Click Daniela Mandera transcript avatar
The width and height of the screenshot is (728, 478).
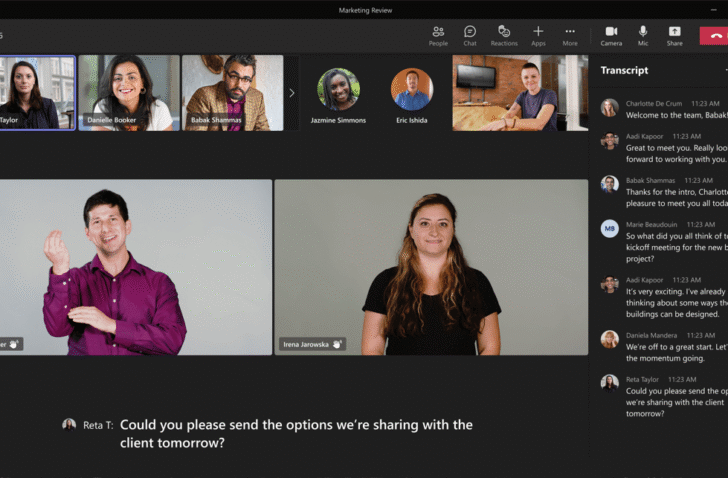pos(609,339)
